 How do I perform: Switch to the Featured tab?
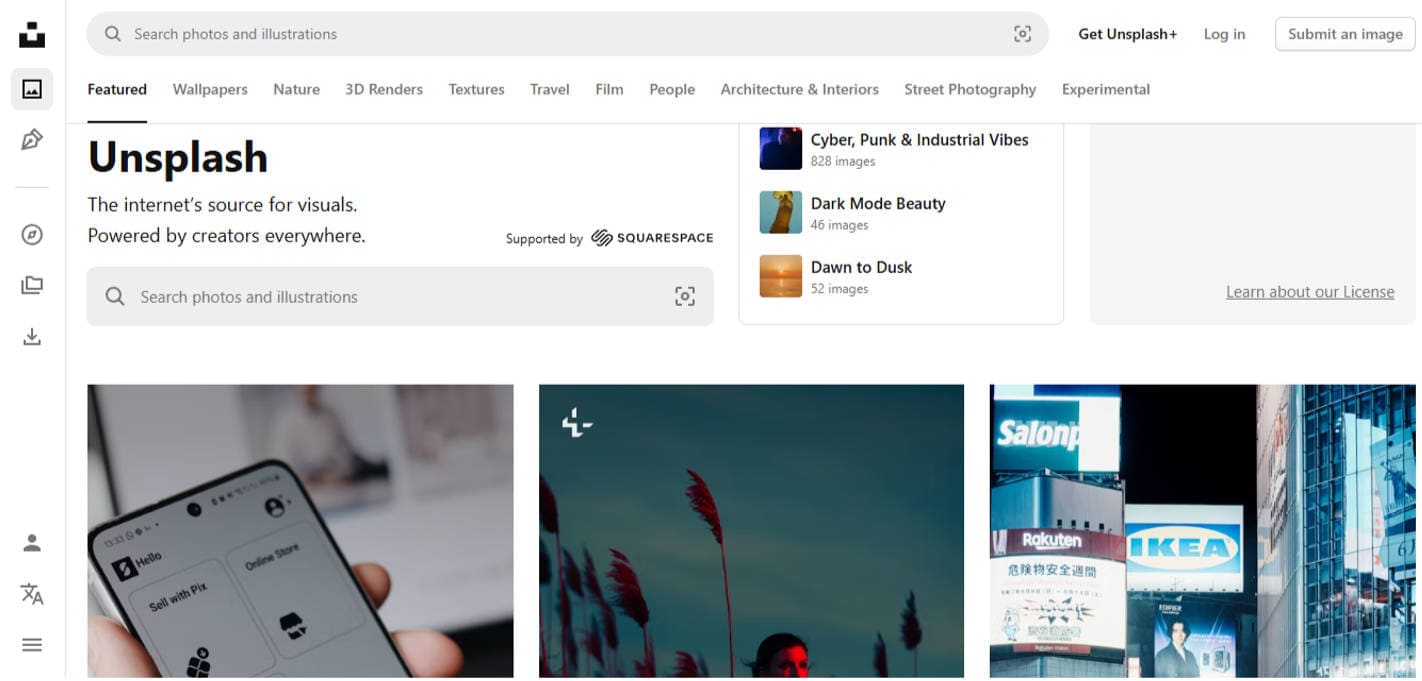[x=117, y=89]
